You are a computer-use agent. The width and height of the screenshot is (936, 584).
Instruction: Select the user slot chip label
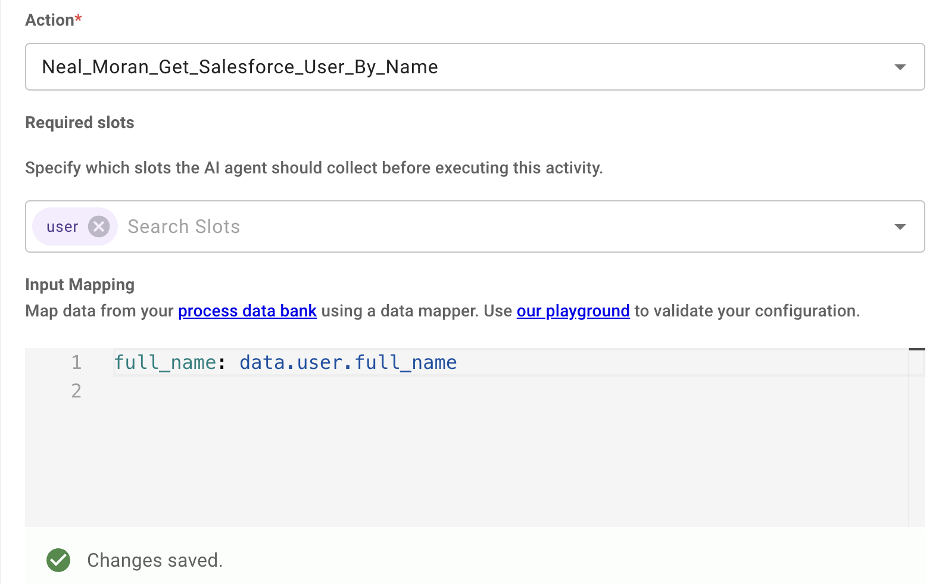62,227
